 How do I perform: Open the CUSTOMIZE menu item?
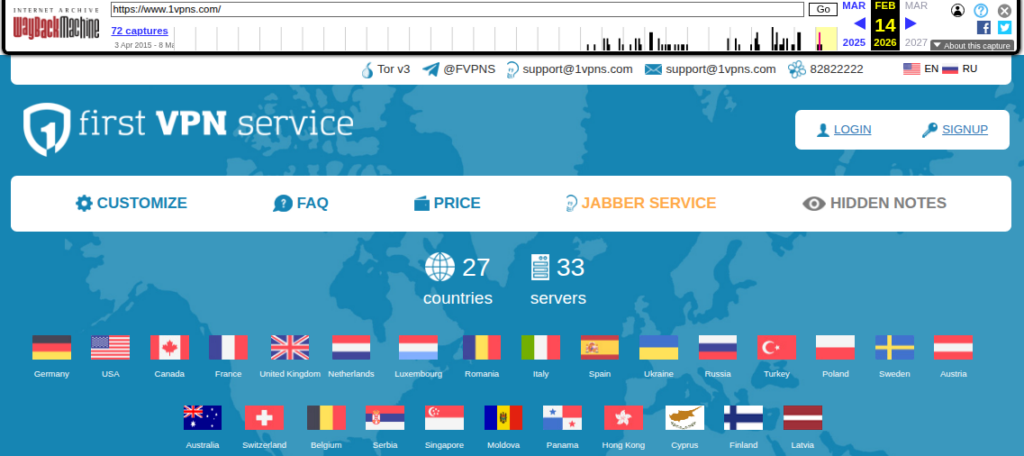click(x=131, y=203)
